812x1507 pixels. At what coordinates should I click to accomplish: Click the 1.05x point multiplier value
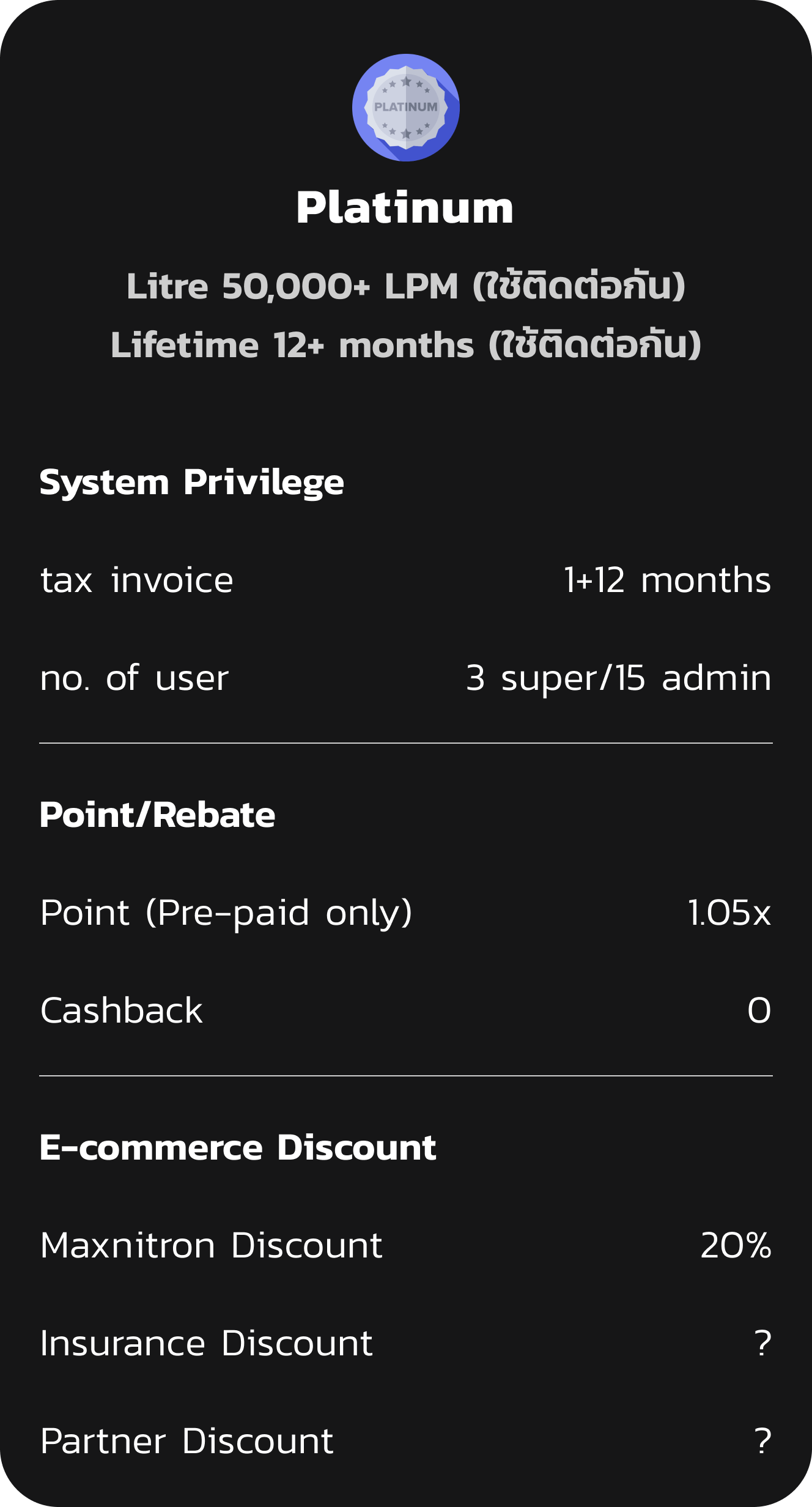[x=729, y=913]
